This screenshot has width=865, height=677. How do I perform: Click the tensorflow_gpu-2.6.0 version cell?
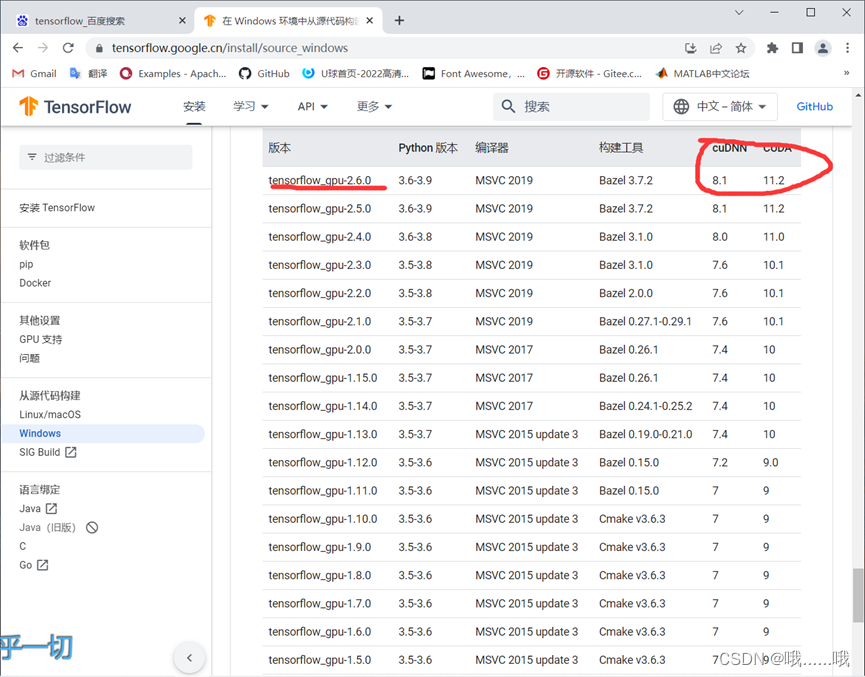pyautogui.click(x=319, y=180)
